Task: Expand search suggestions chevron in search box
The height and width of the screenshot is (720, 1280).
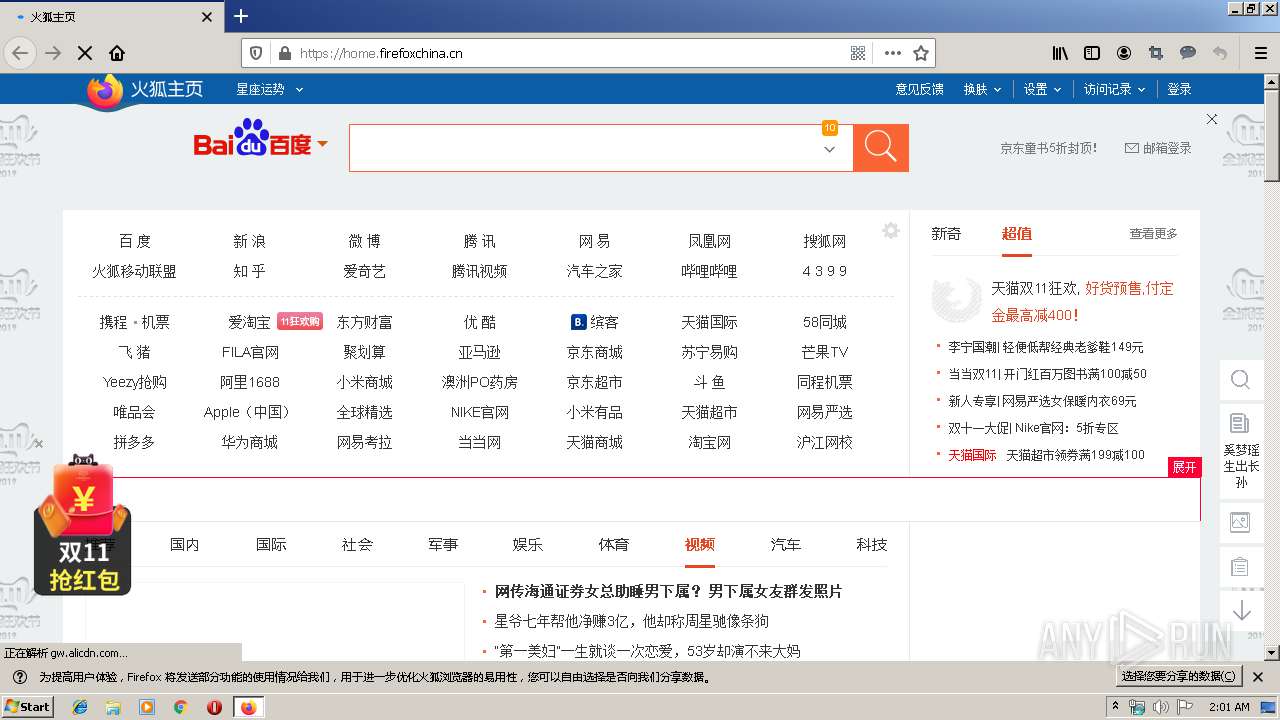Action: point(829,150)
